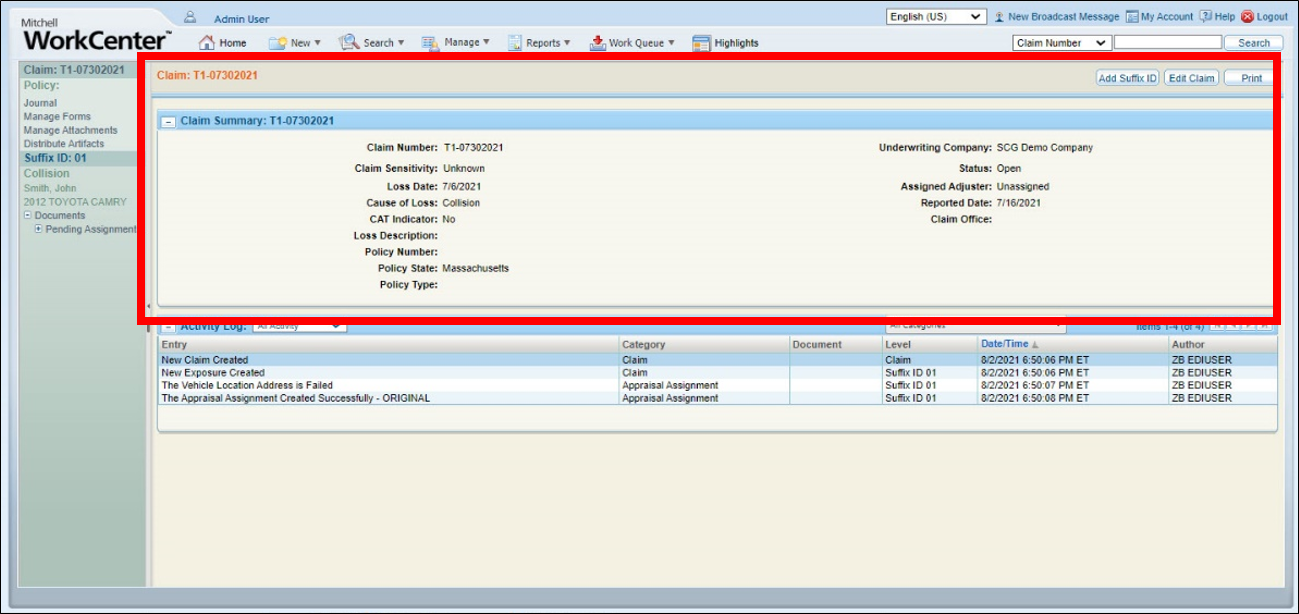
Task: Click the Home house icon
Action: [x=207, y=42]
